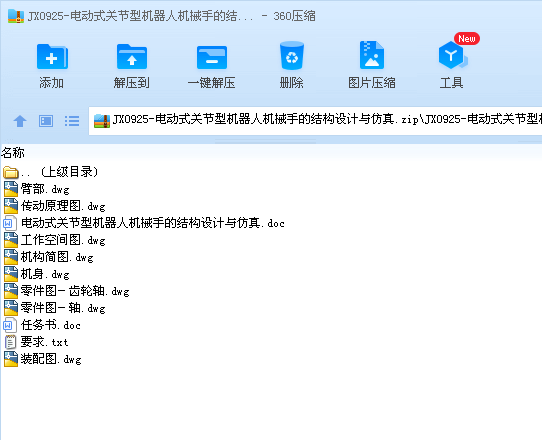Go up one level with blue arrow

(x=20, y=121)
